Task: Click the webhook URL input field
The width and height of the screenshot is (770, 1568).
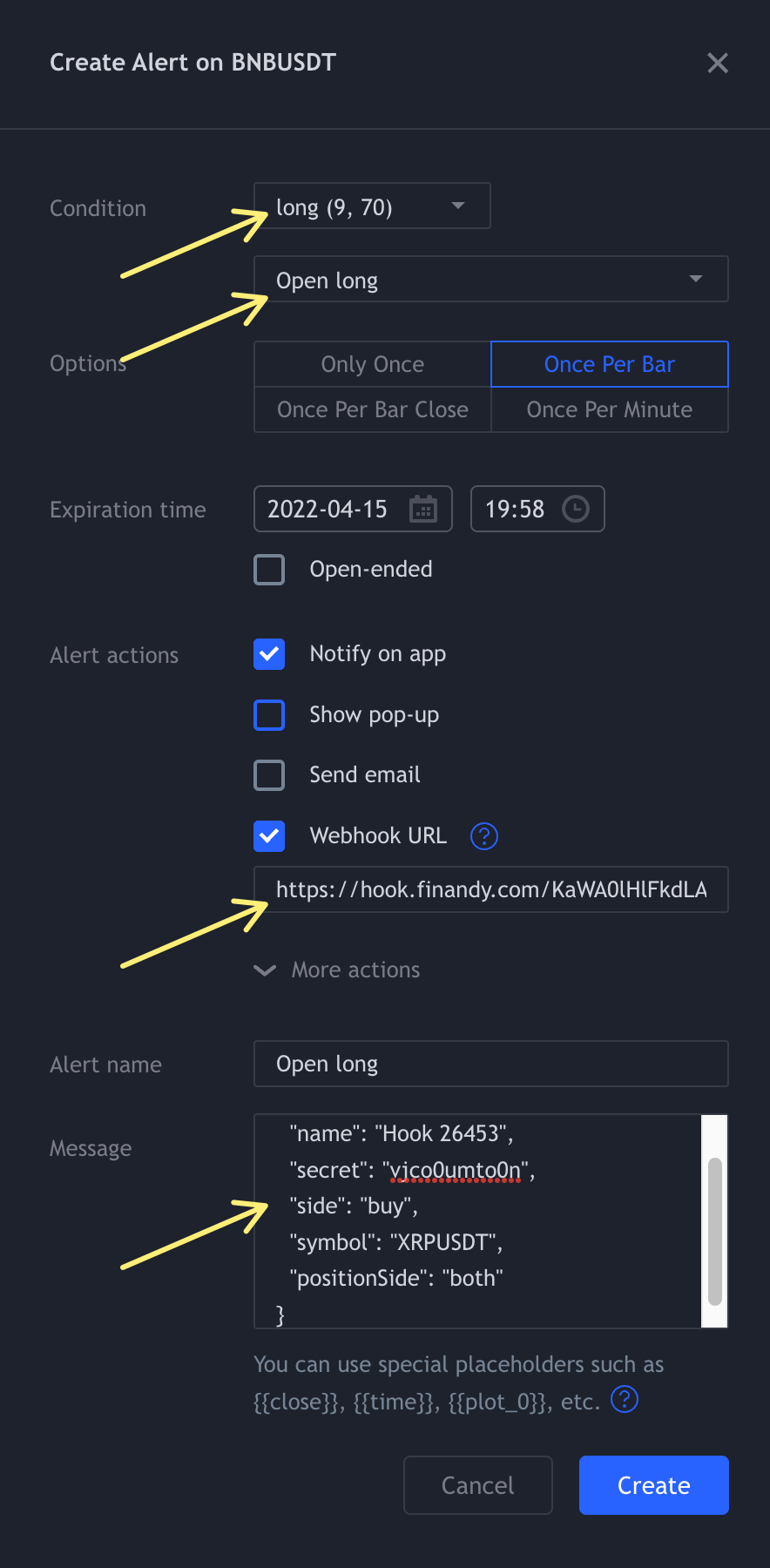Action: (x=491, y=889)
